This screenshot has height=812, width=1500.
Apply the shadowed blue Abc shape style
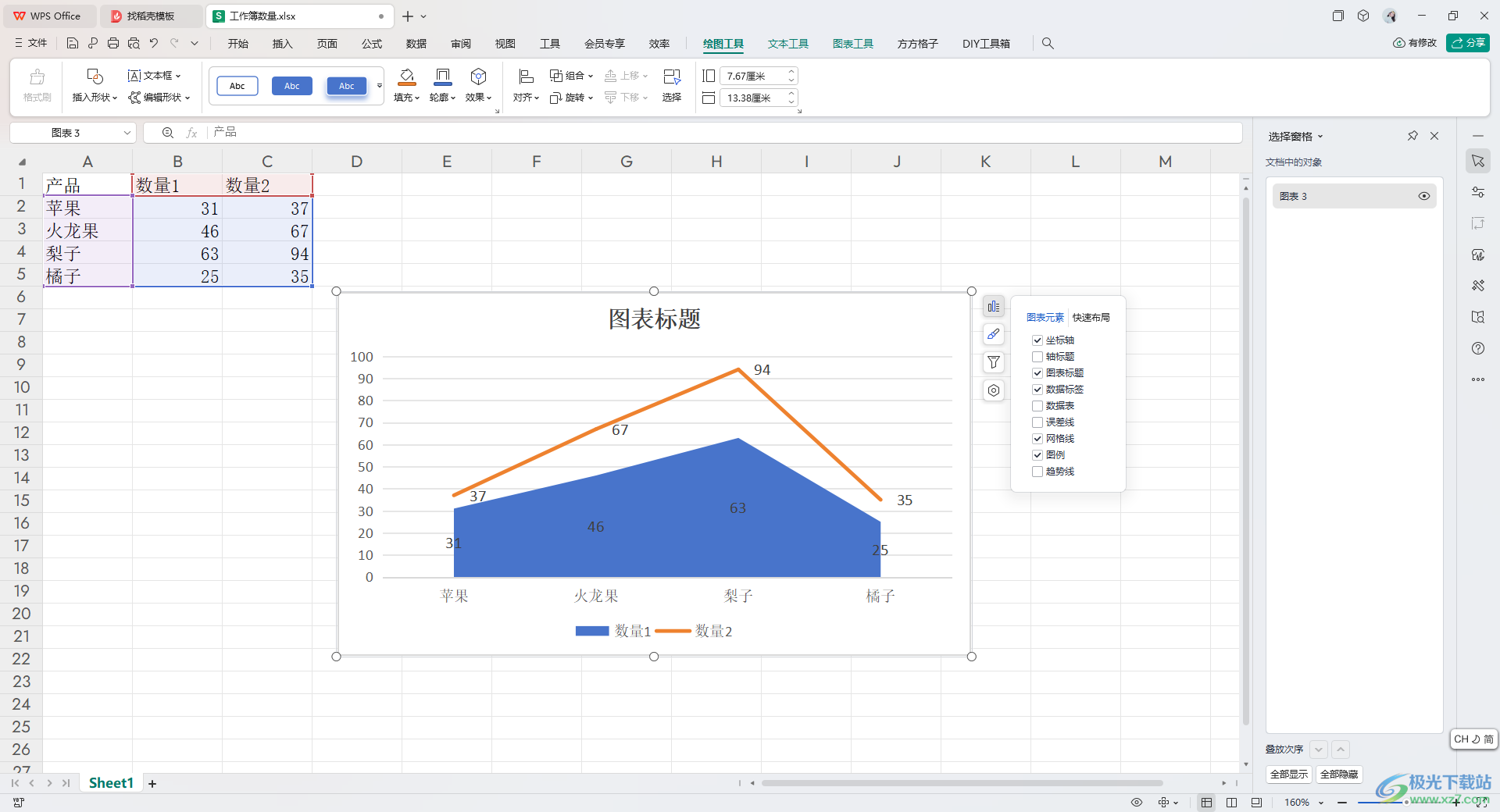[347, 86]
